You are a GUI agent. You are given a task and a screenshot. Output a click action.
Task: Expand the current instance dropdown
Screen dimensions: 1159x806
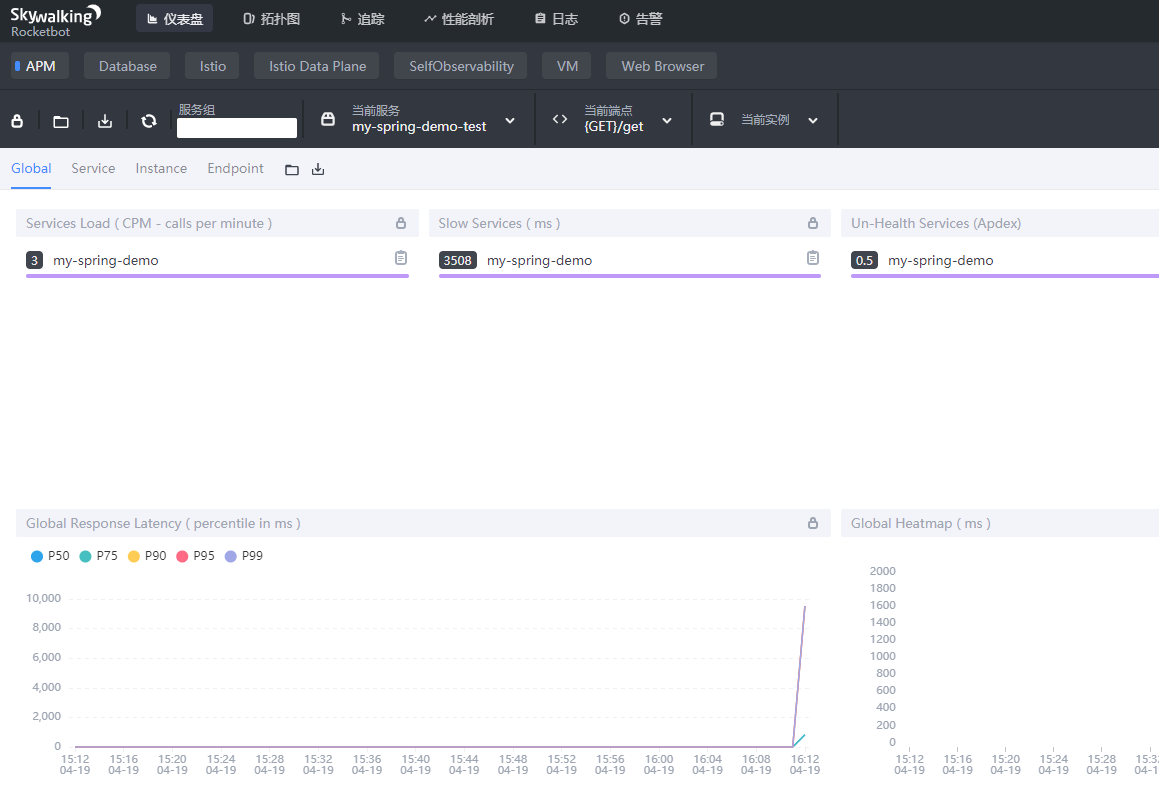pyautogui.click(x=766, y=120)
